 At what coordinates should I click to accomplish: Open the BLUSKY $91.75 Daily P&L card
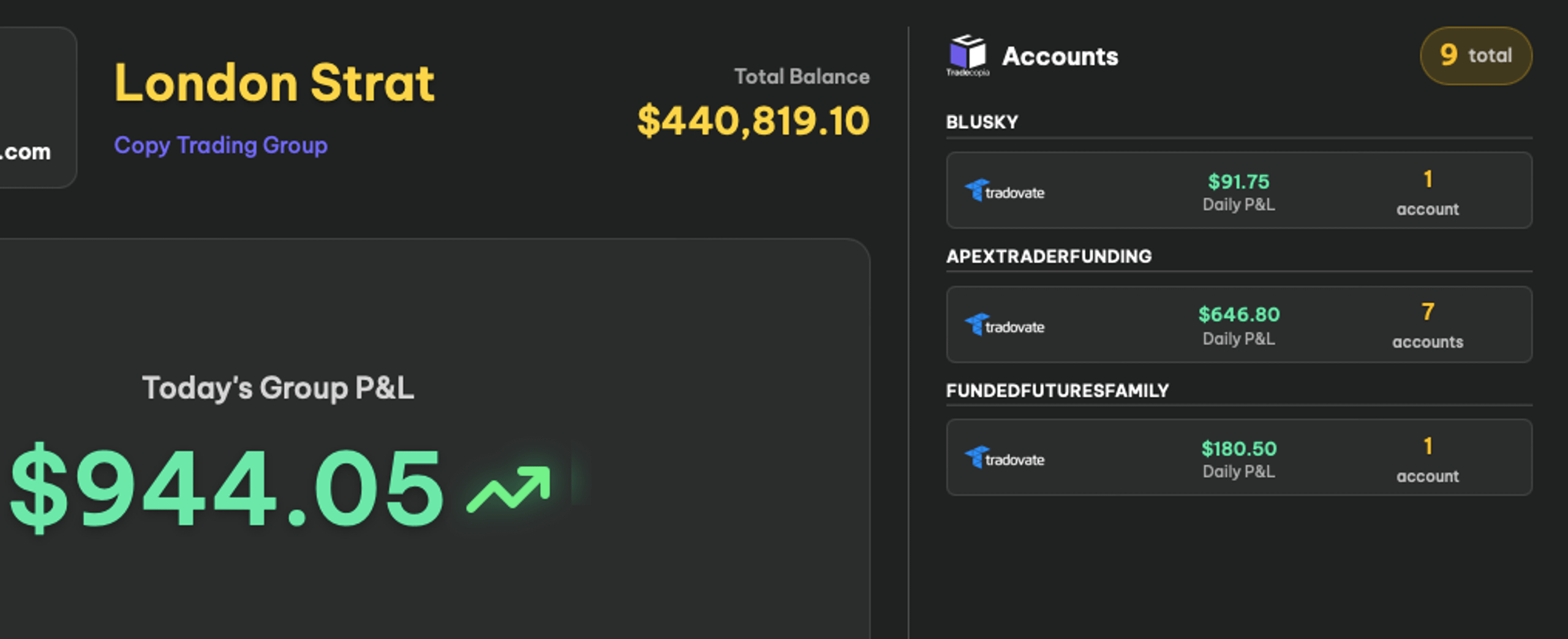click(x=1239, y=191)
